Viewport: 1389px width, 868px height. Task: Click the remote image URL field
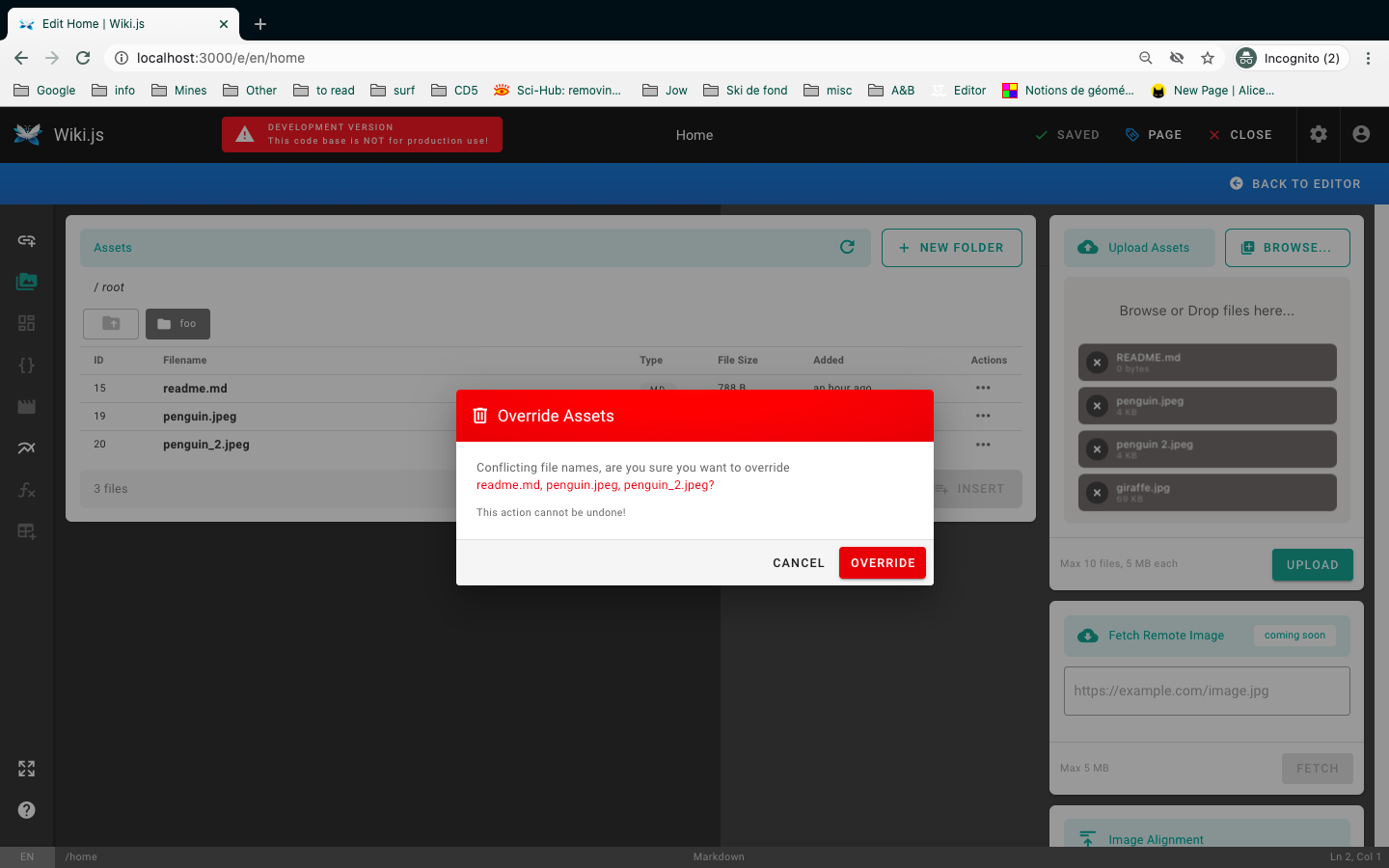pyautogui.click(x=1207, y=691)
